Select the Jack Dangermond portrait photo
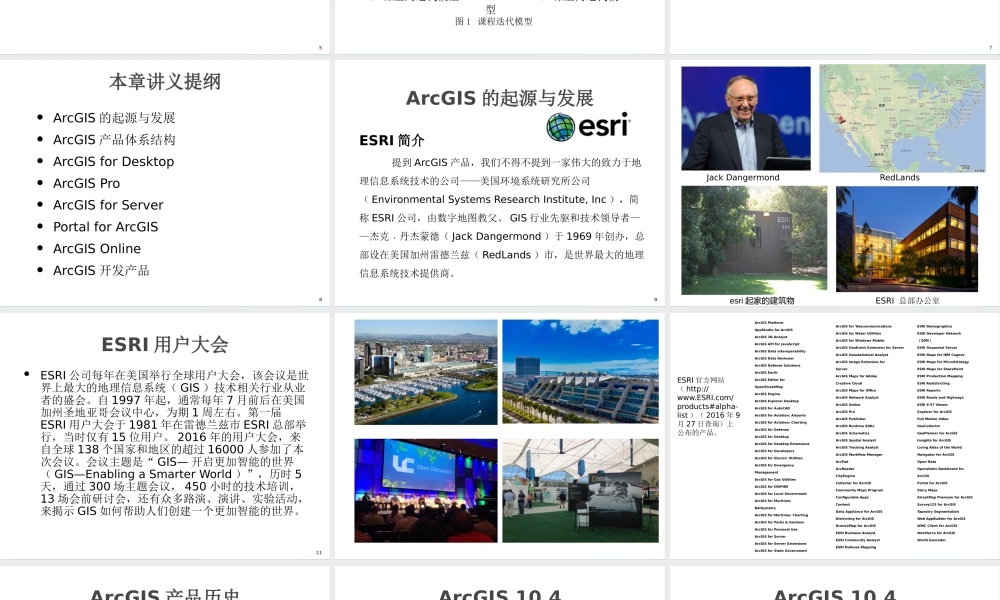 pyautogui.click(x=744, y=117)
